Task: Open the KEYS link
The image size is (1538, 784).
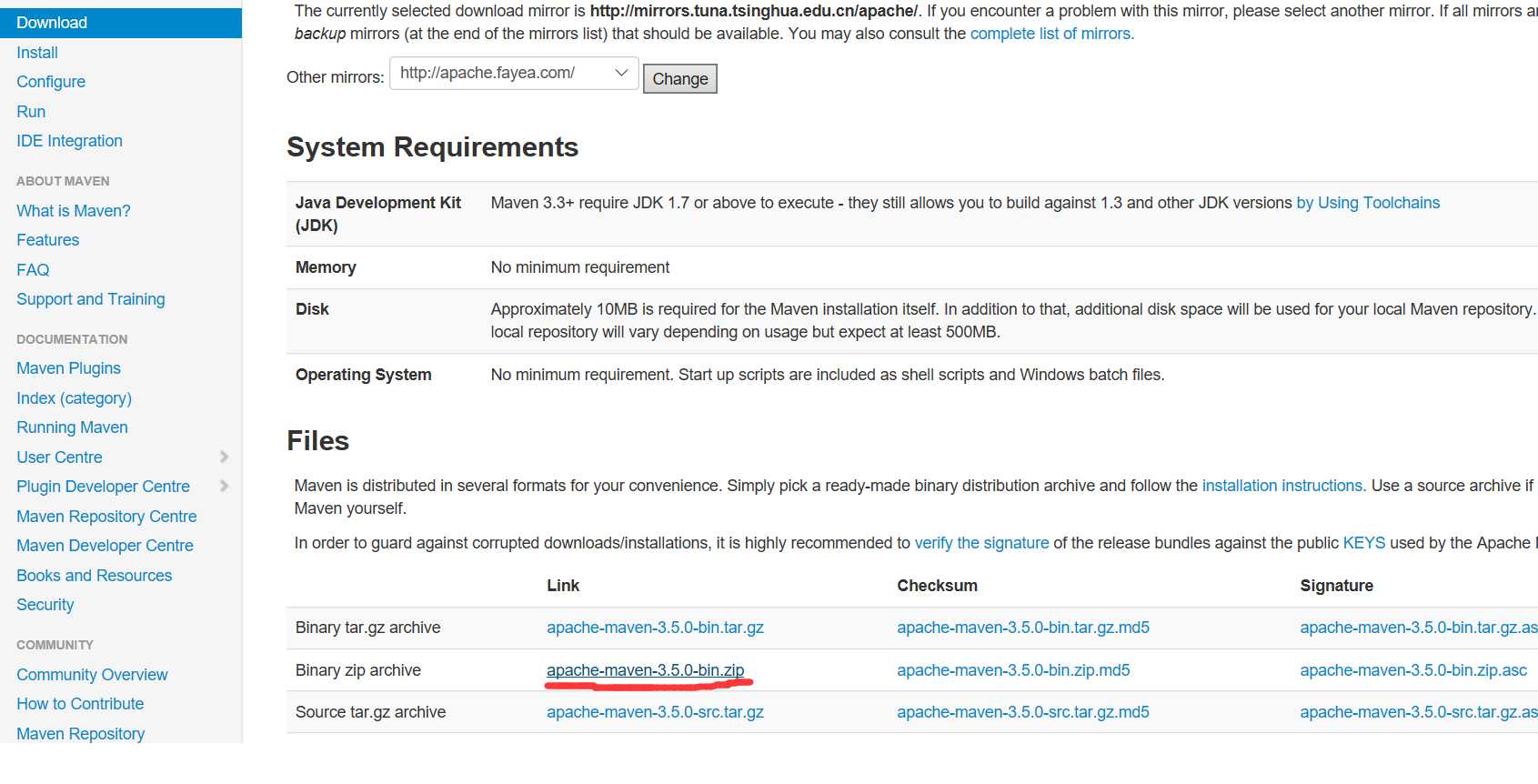Action: [x=1364, y=543]
